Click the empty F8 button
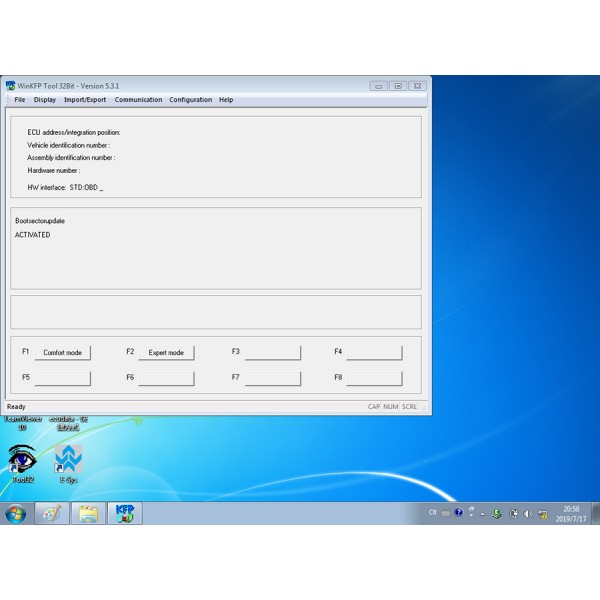 pos(375,378)
